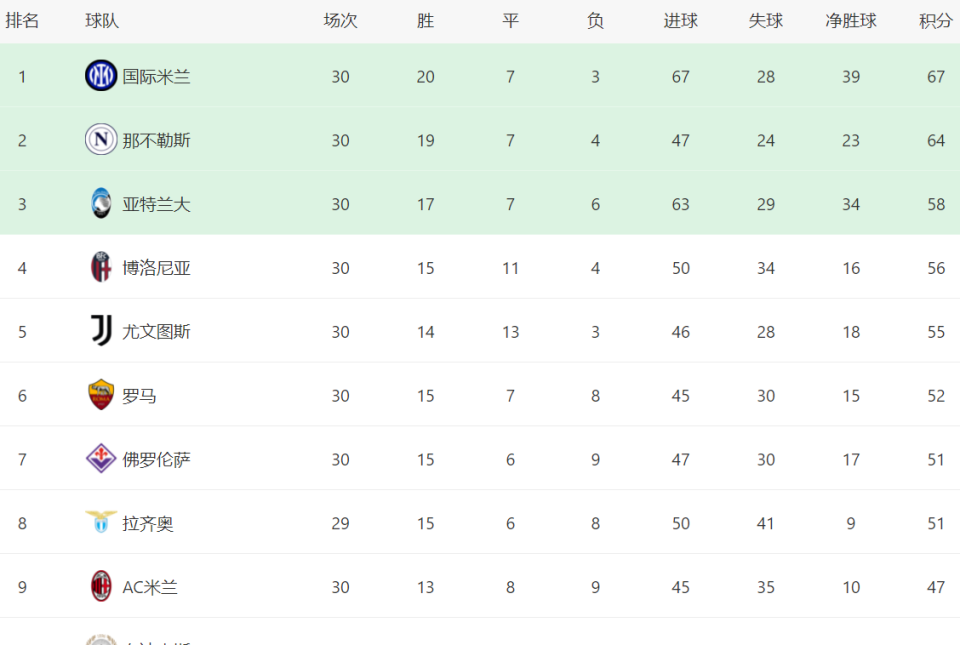Click the 场次 column header
The width and height of the screenshot is (960, 645).
coord(340,21)
